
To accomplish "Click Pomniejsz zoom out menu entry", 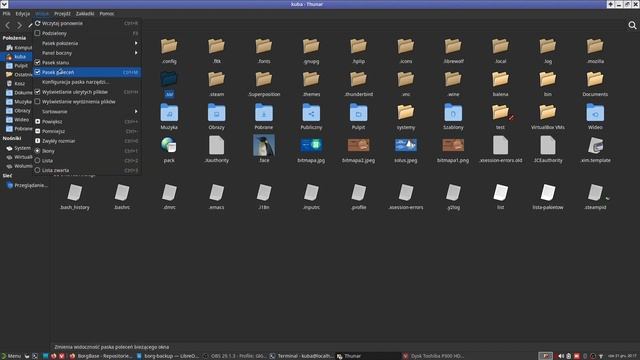I will click(x=87, y=131).
